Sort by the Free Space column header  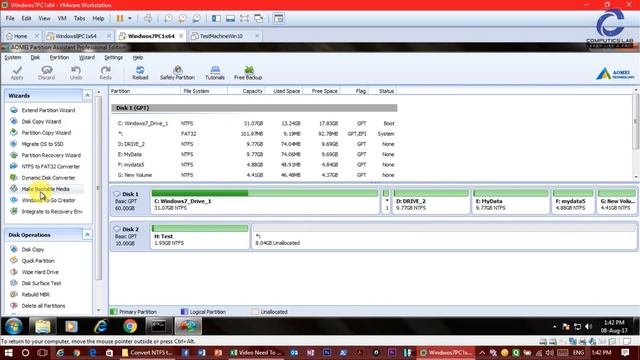324,91
